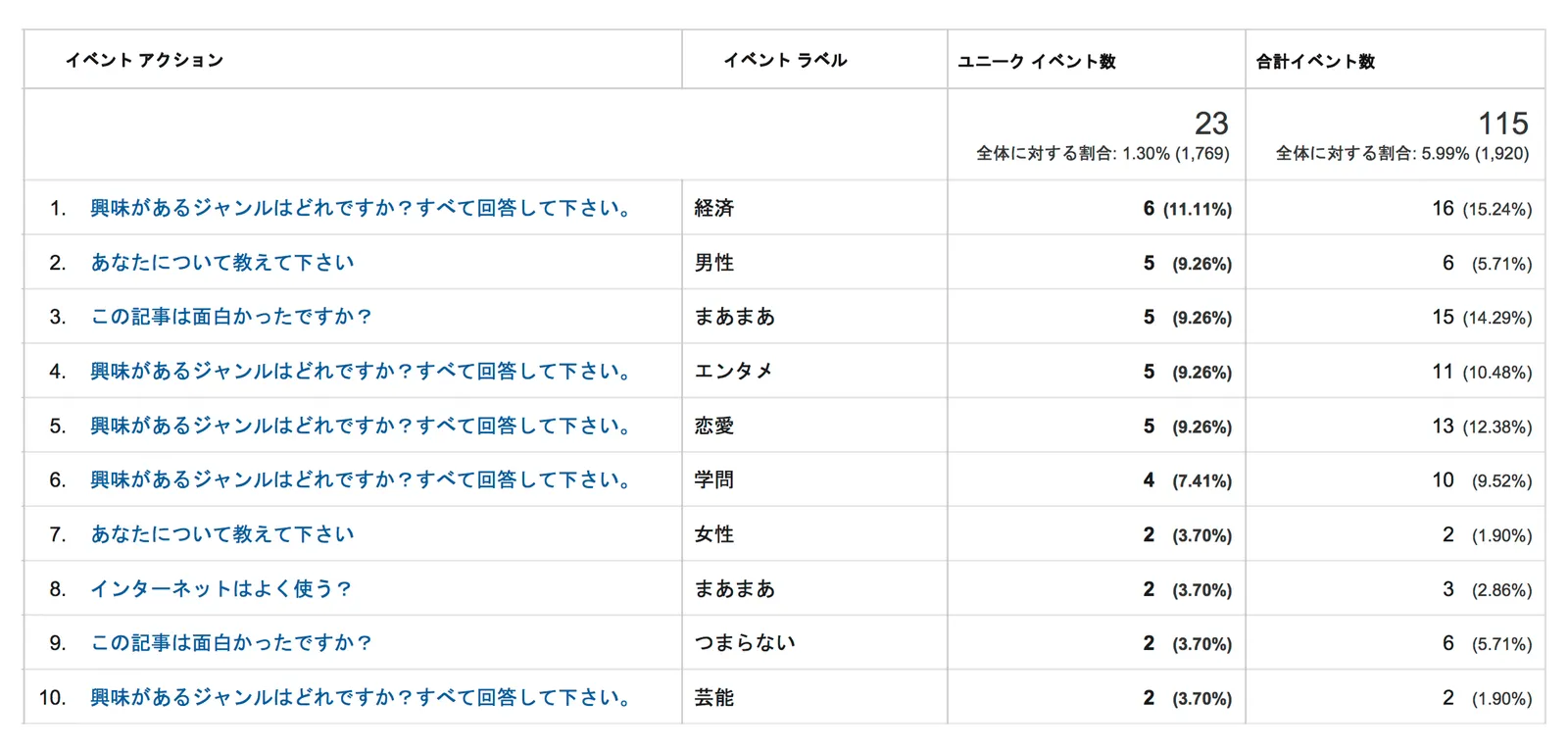Open the 興味があるジャンル link in the 学問 row

[x=361, y=479]
